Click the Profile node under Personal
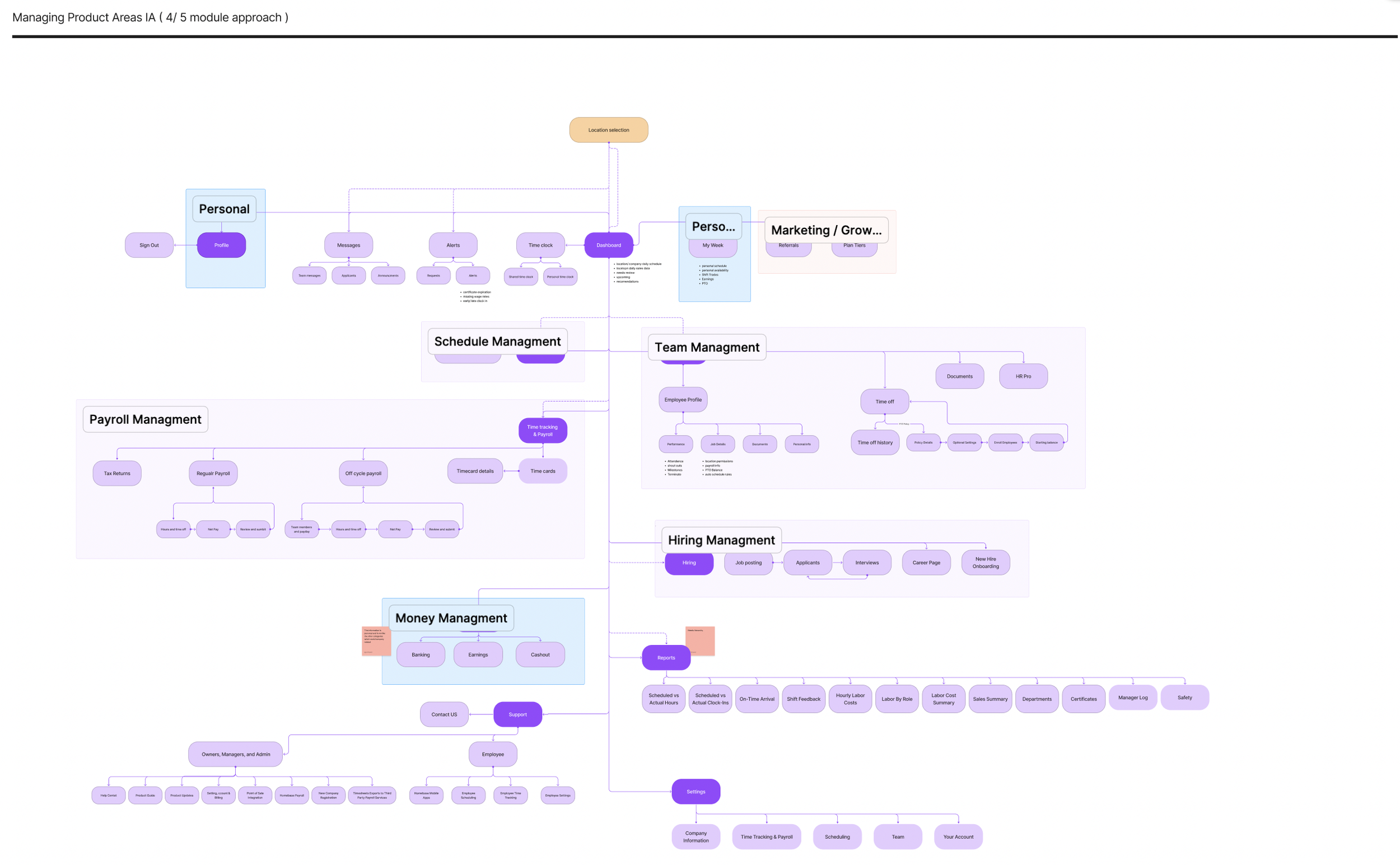Screen dimensions: 1400x865 tap(221, 245)
